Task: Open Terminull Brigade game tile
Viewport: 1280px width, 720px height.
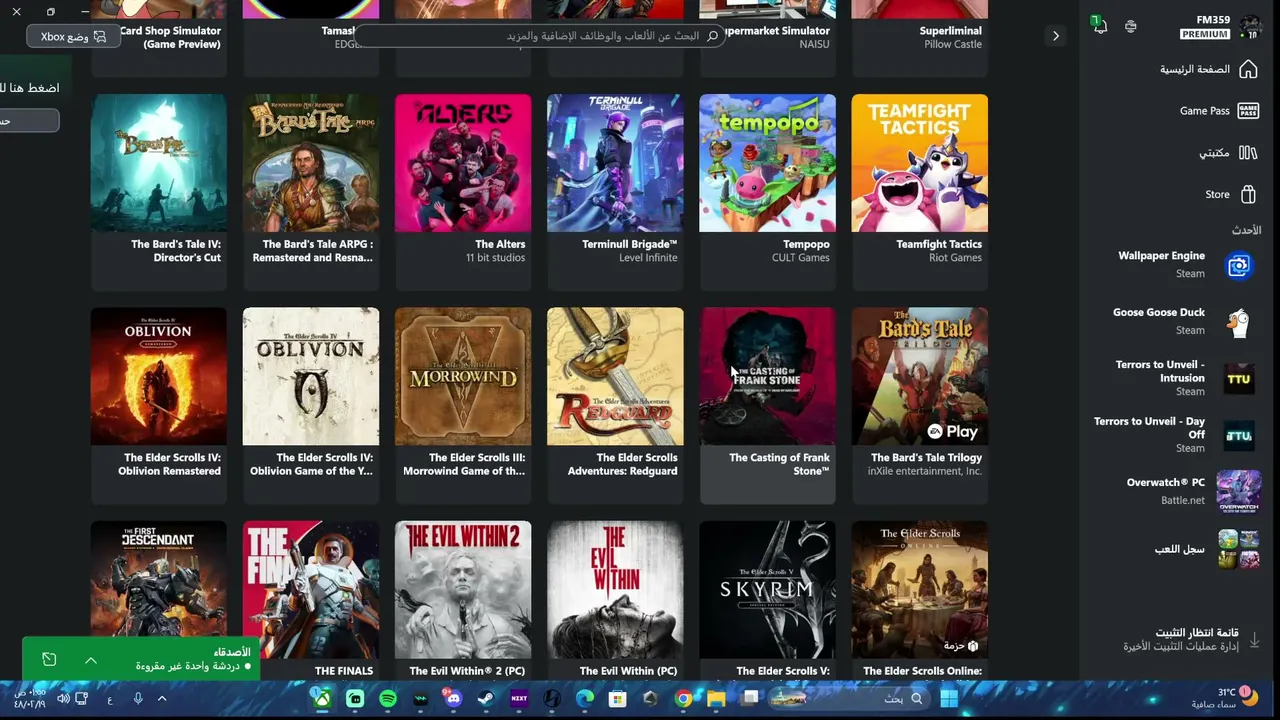Action: pyautogui.click(x=615, y=190)
